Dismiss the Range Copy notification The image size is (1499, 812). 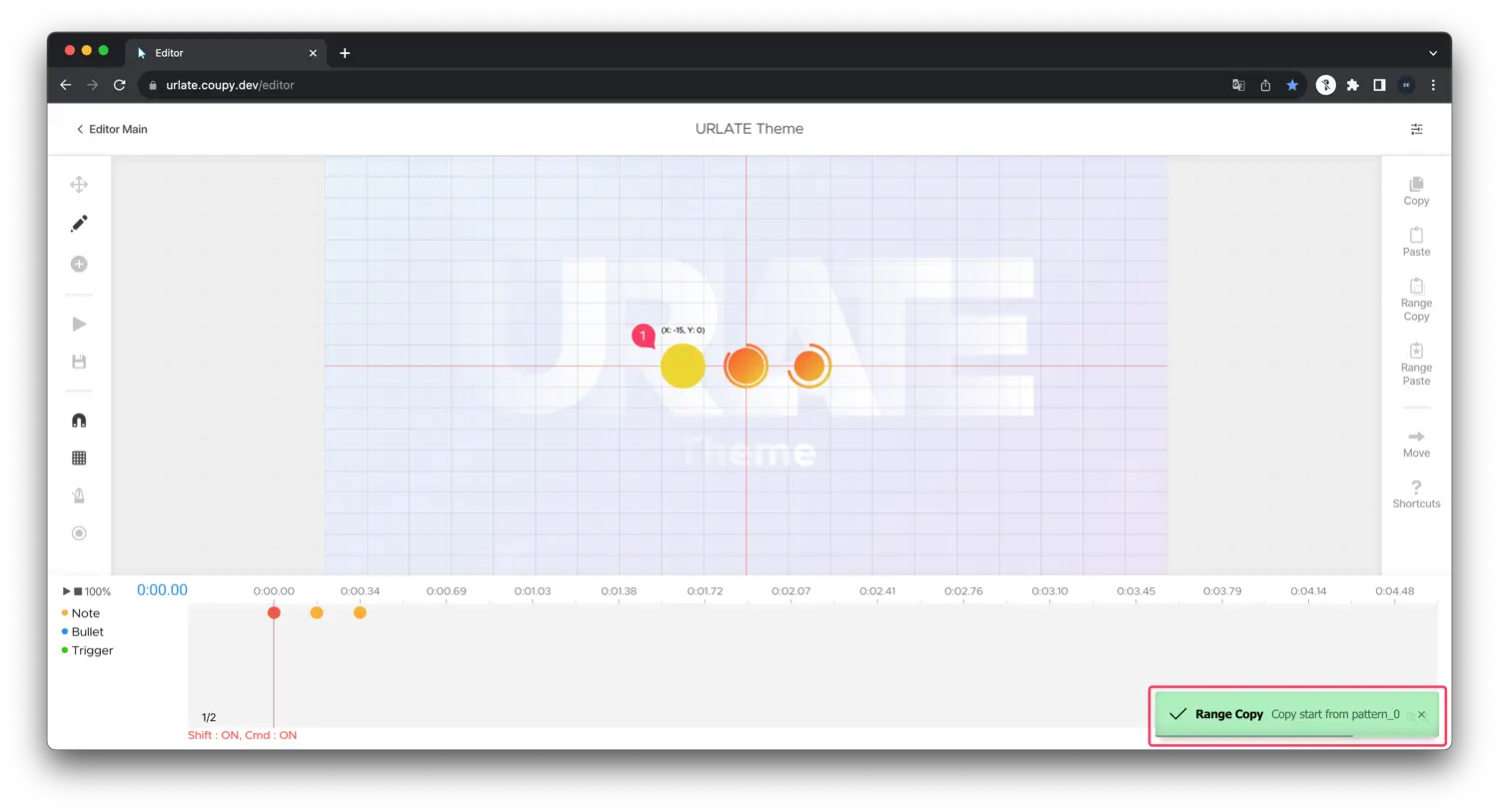pyautogui.click(x=1421, y=714)
